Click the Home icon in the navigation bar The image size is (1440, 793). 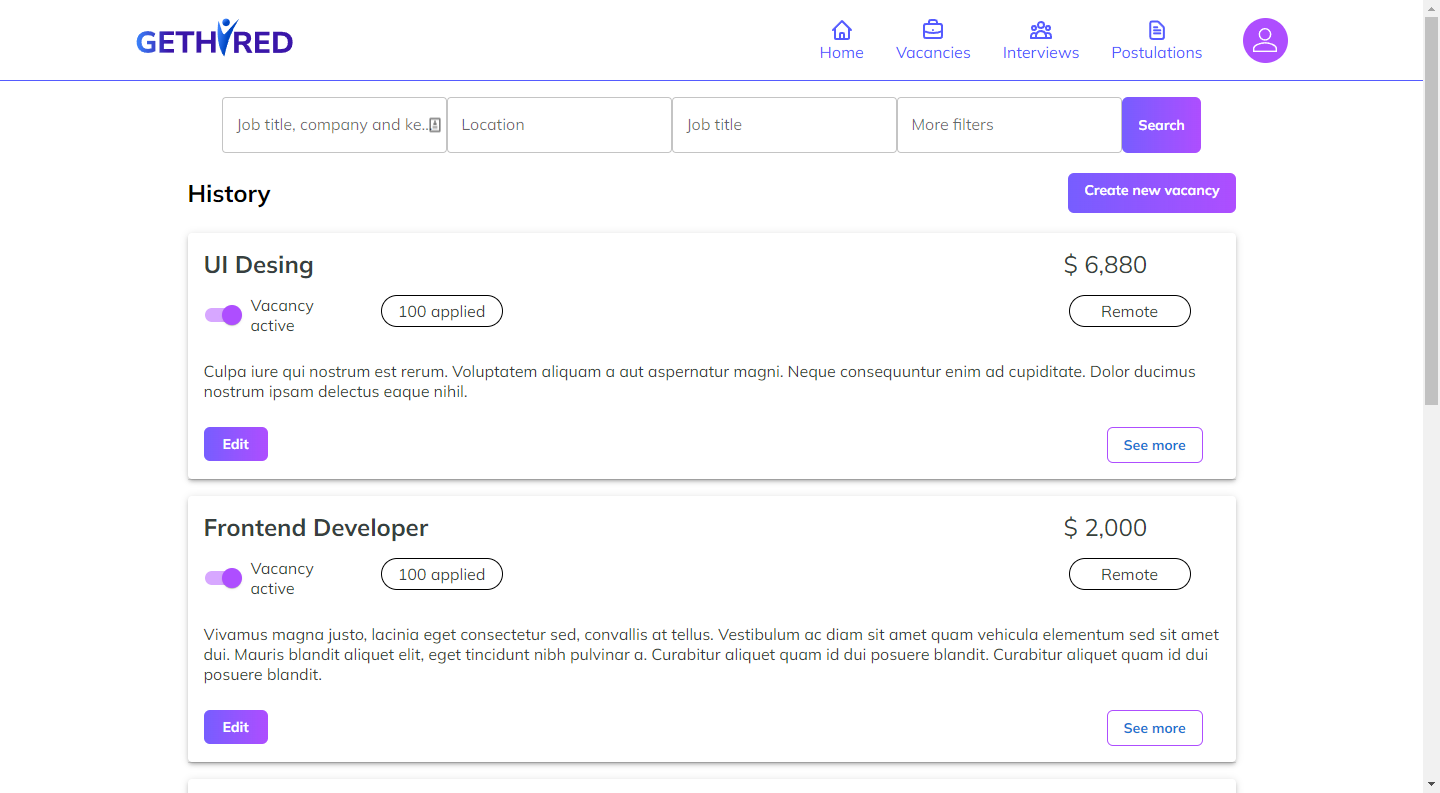(841, 30)
